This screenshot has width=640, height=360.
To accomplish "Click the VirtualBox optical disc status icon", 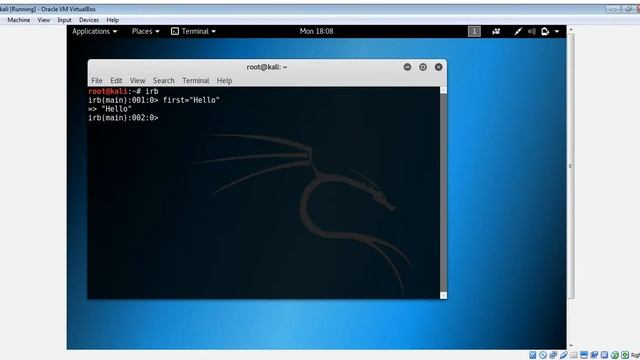I will point(543,355).
